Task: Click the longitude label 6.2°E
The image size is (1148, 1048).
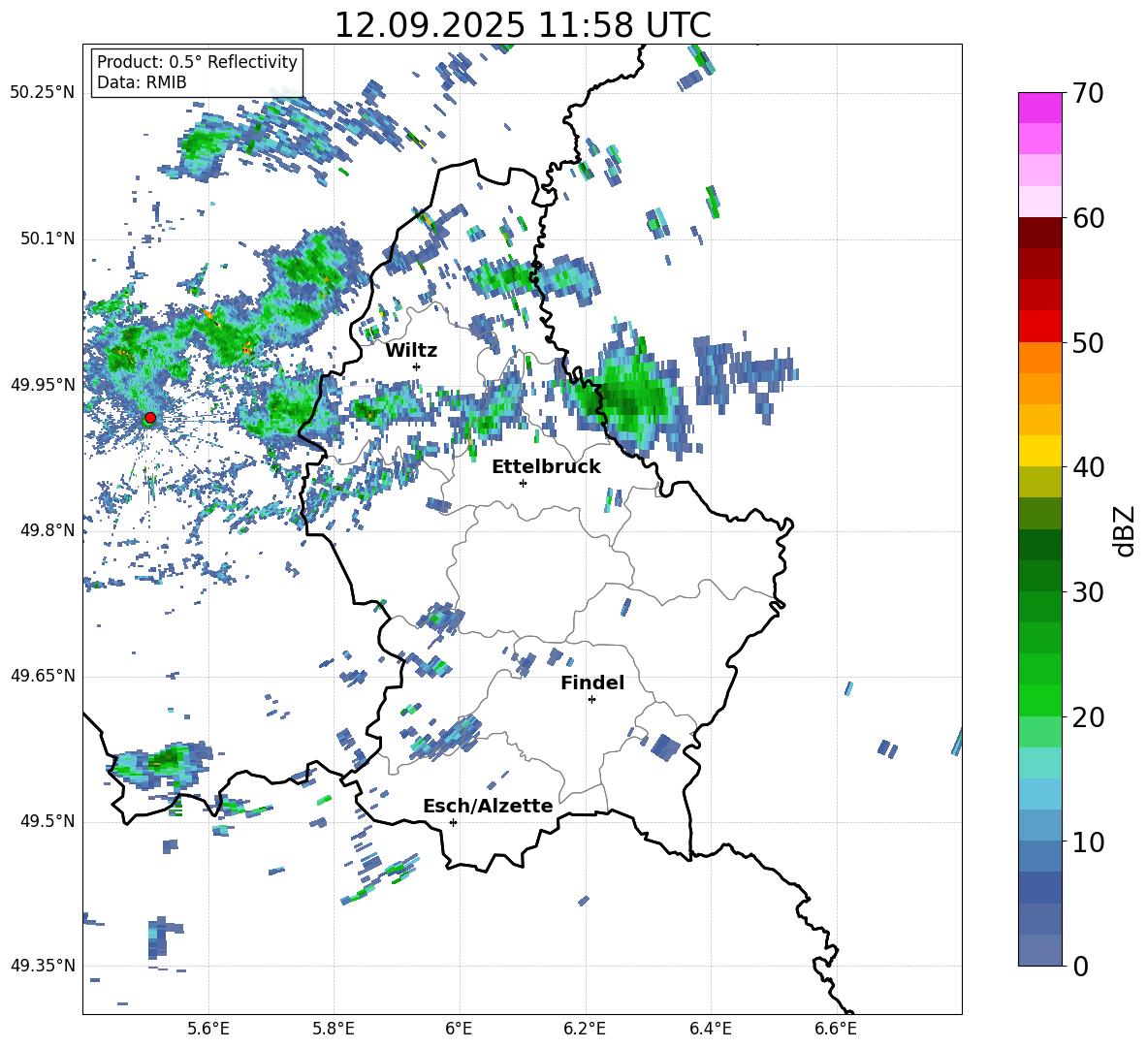Action: coord(585,1029)
